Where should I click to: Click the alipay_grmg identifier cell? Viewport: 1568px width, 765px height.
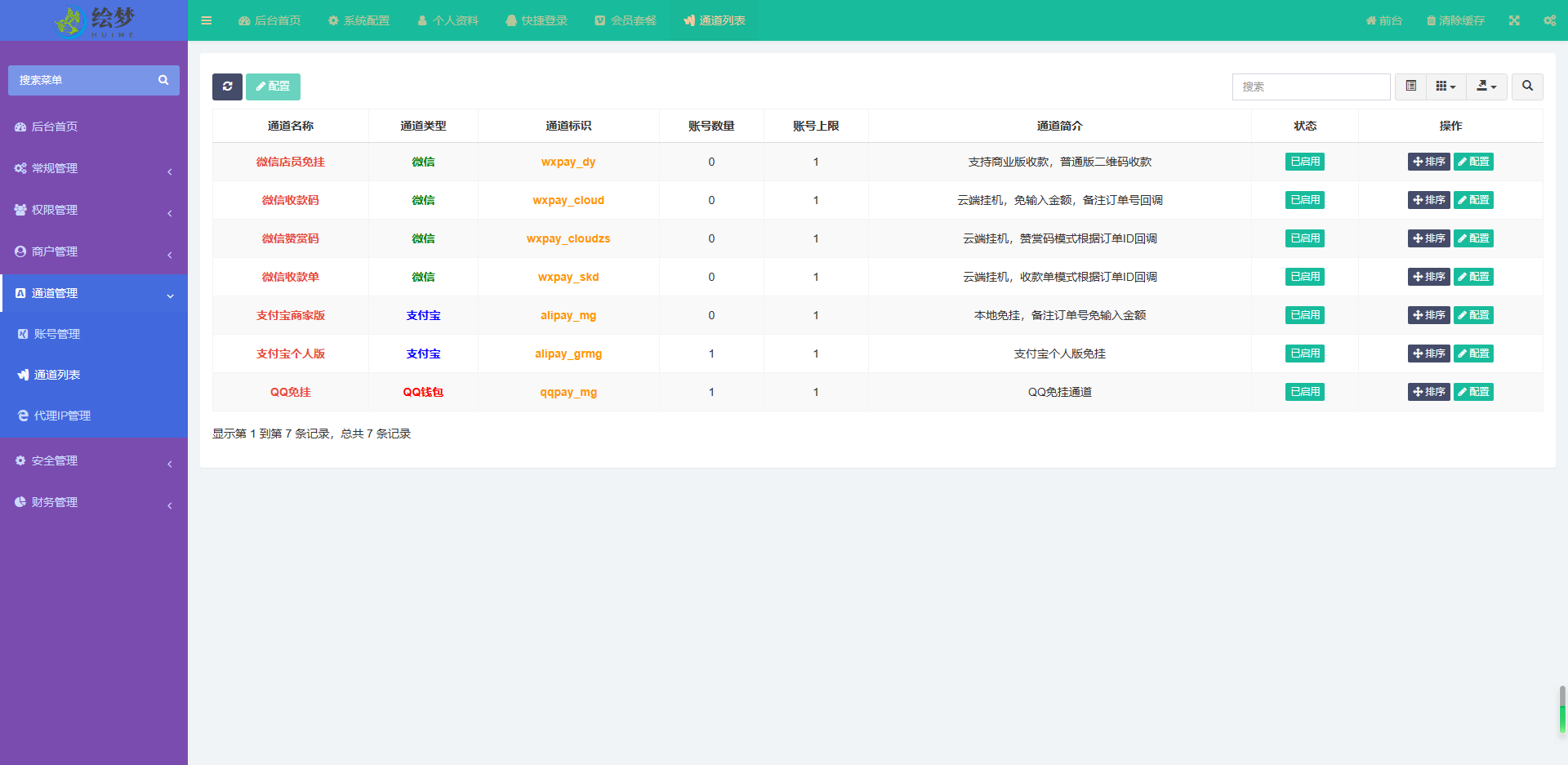[568, 354]
